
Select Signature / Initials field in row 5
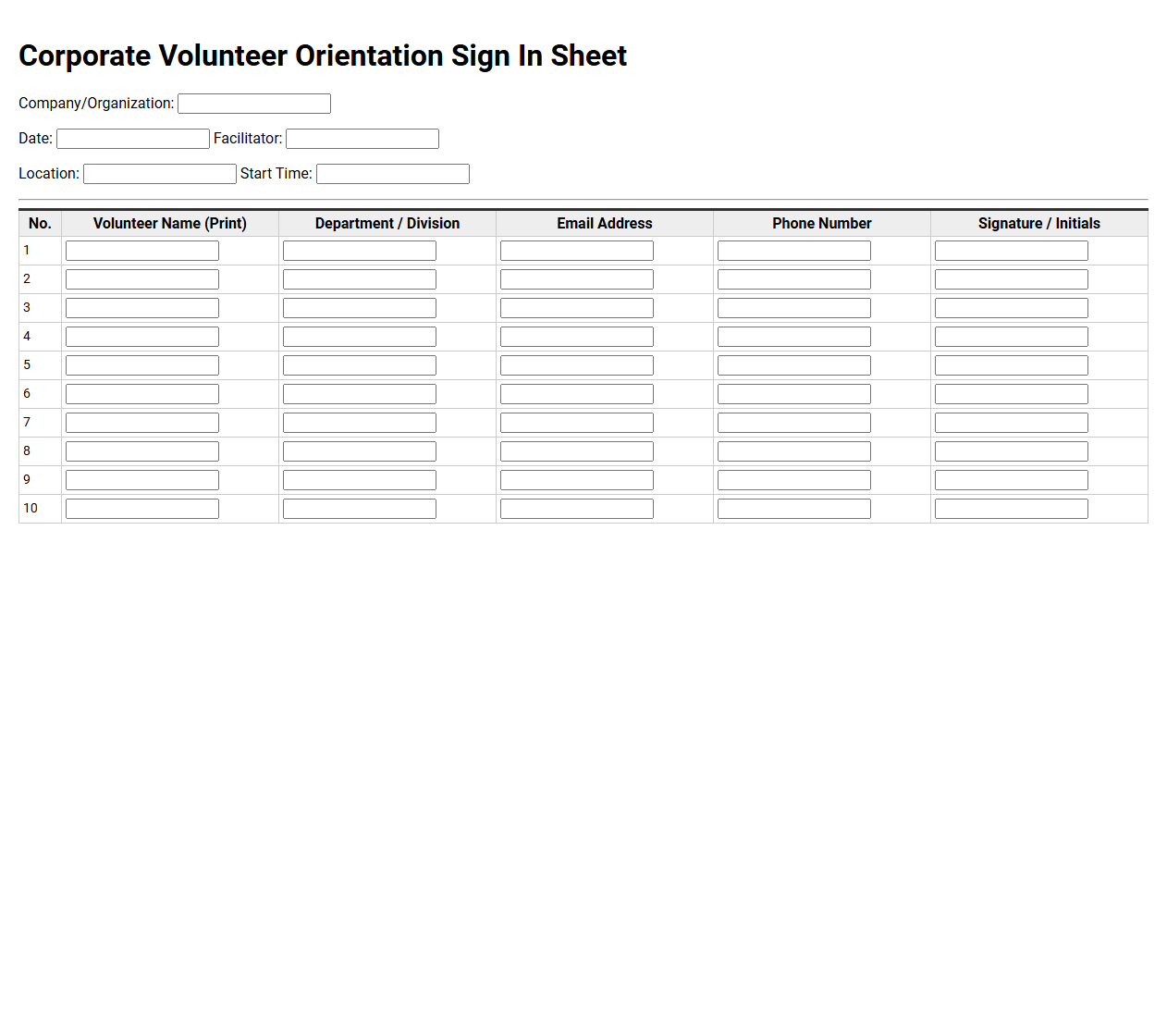(1012, 365)
